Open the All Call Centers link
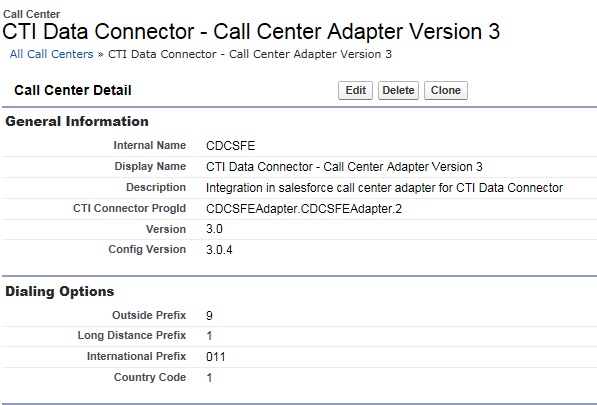 [x=51, y=54]
